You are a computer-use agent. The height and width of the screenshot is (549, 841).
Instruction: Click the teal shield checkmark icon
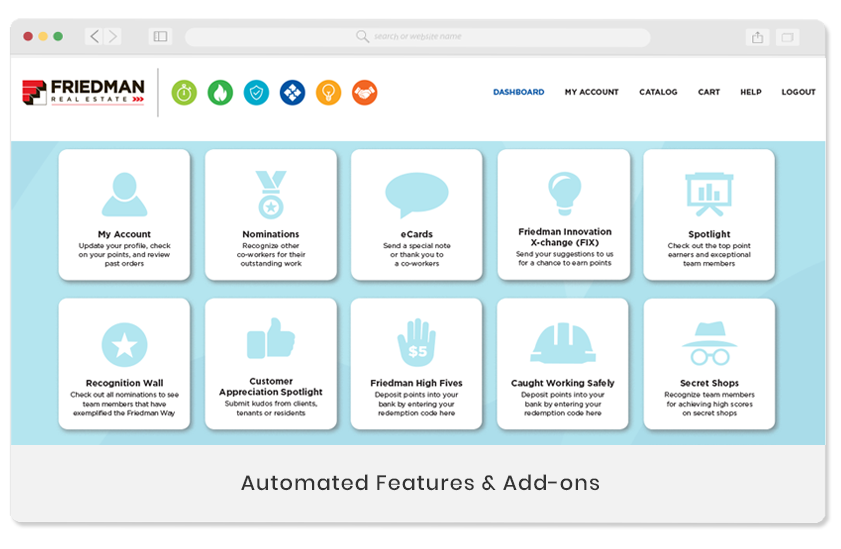tap(256, 92)
